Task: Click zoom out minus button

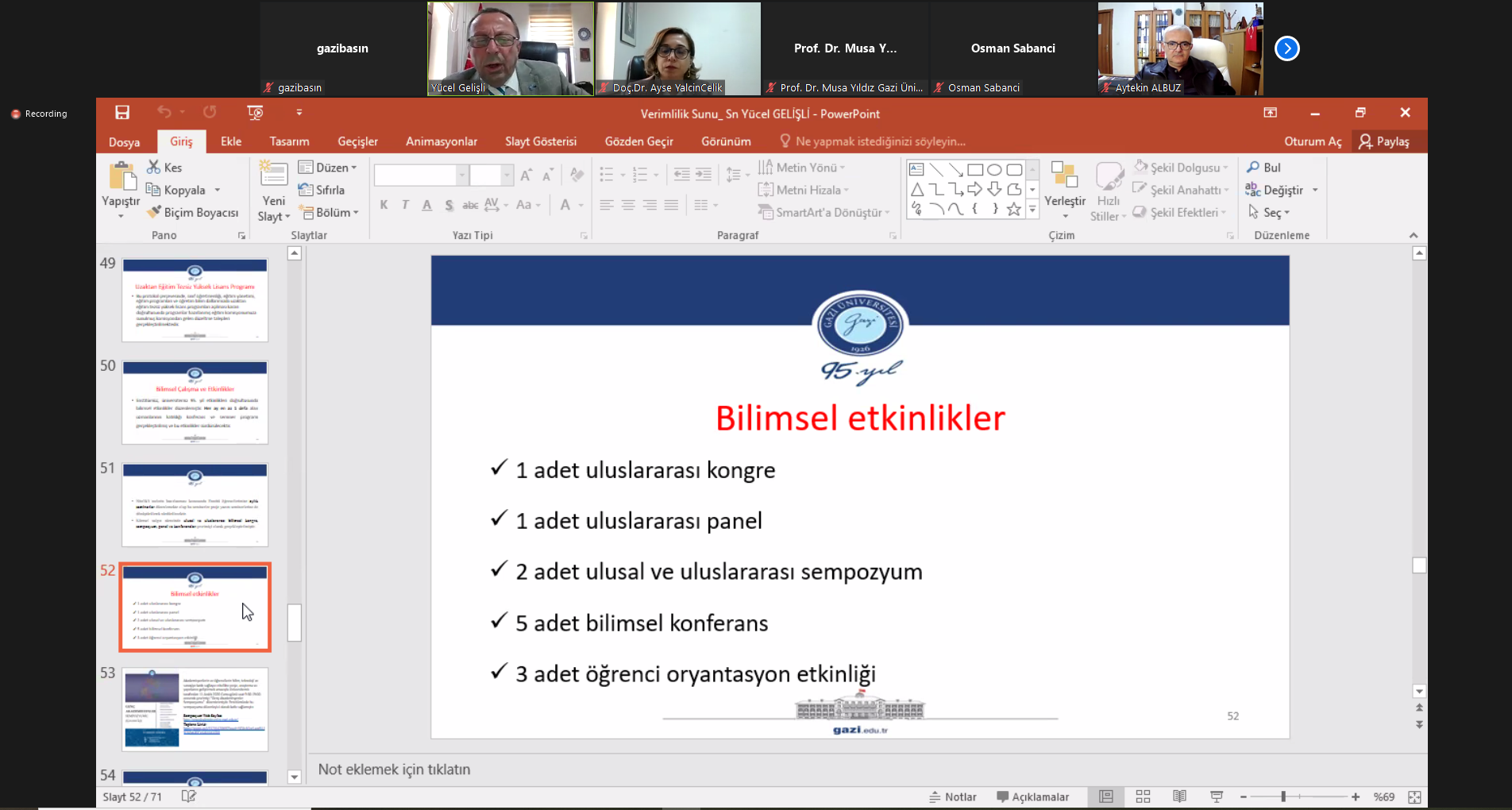Action: click(1244, 796)
